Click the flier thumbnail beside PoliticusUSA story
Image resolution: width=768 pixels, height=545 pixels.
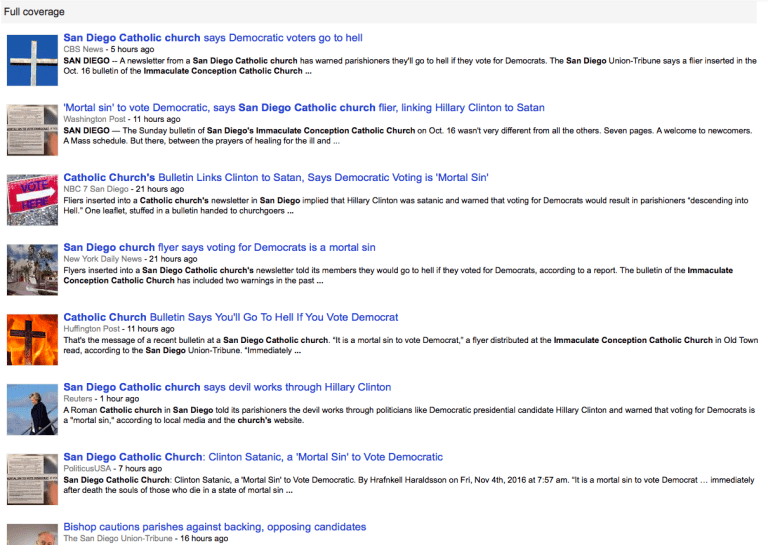32,480
